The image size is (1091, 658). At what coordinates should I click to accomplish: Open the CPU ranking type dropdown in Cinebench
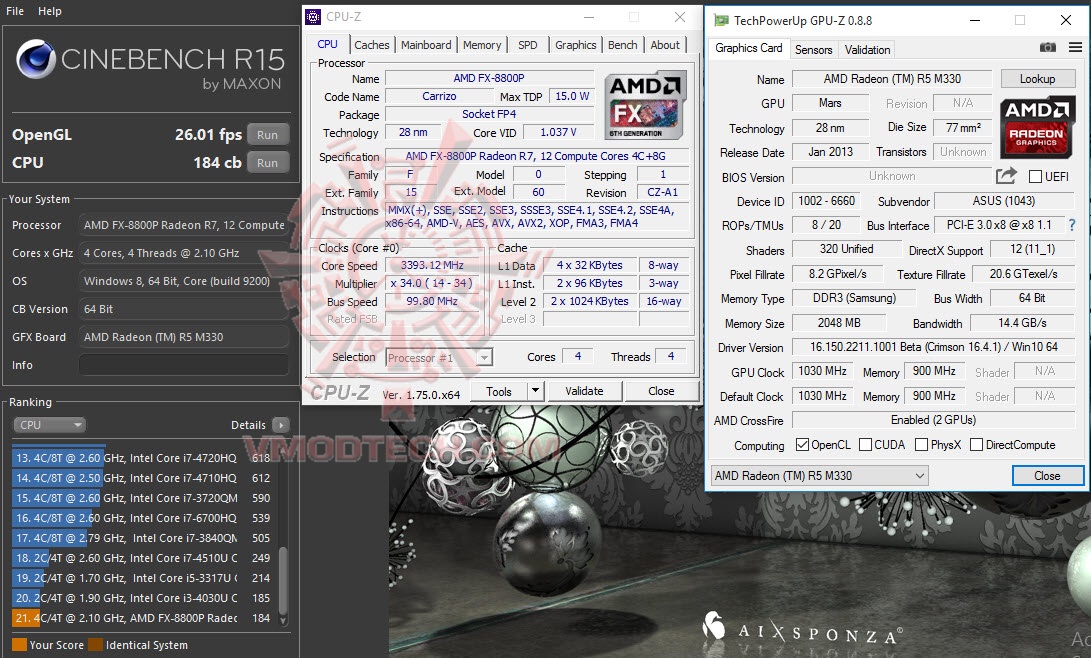point(49,424)
